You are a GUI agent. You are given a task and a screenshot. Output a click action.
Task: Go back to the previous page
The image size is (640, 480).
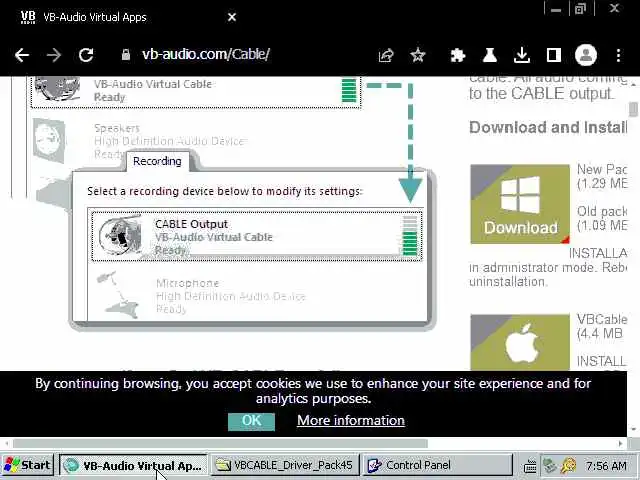pos(22,55)
